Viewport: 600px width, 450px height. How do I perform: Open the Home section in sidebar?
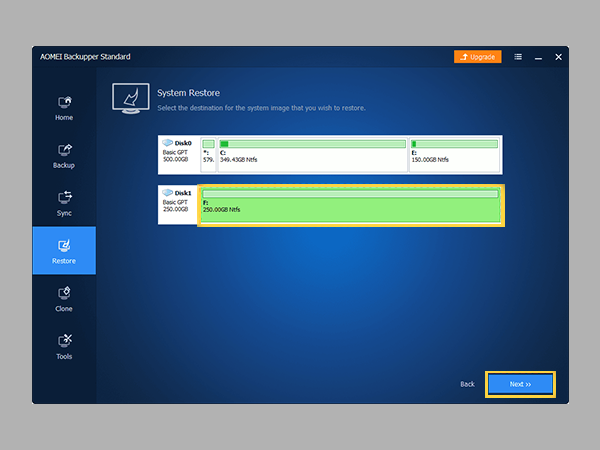pos(64,108)
